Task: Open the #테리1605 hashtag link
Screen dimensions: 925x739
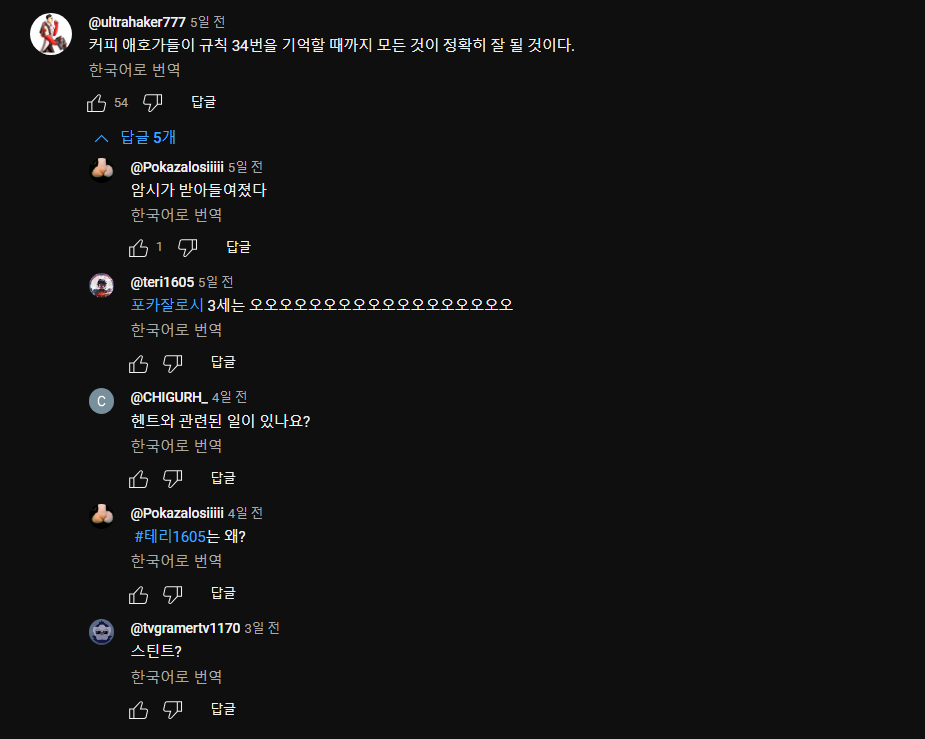Action: point(170,536)
